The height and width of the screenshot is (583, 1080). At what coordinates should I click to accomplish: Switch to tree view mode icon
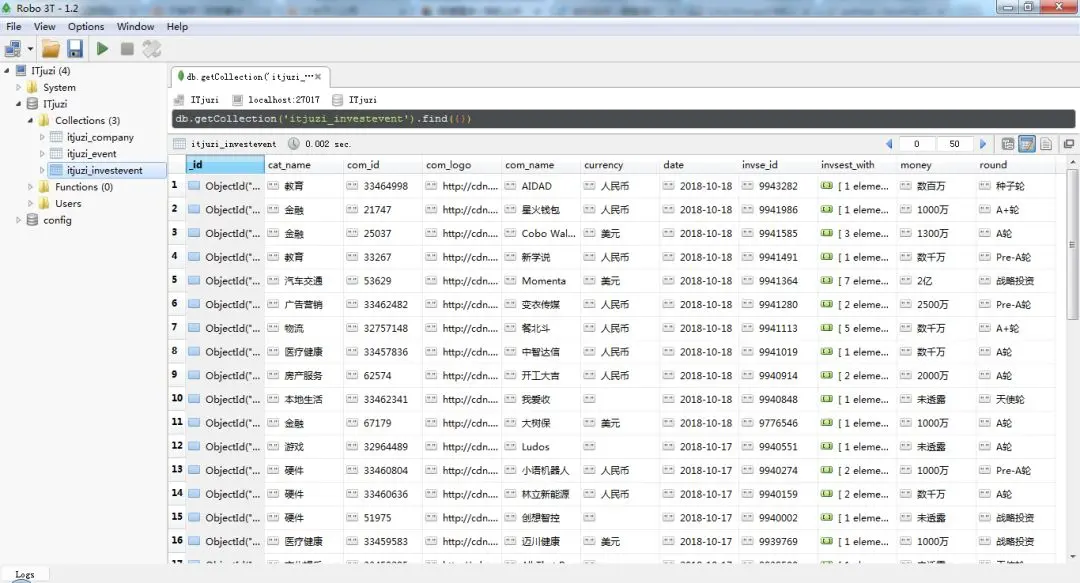(x=1008, y=144)
